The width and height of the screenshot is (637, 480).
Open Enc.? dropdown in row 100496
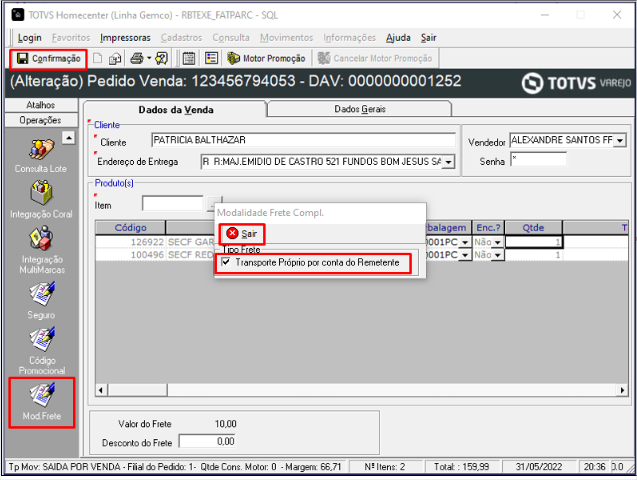[x=497, y=255]
